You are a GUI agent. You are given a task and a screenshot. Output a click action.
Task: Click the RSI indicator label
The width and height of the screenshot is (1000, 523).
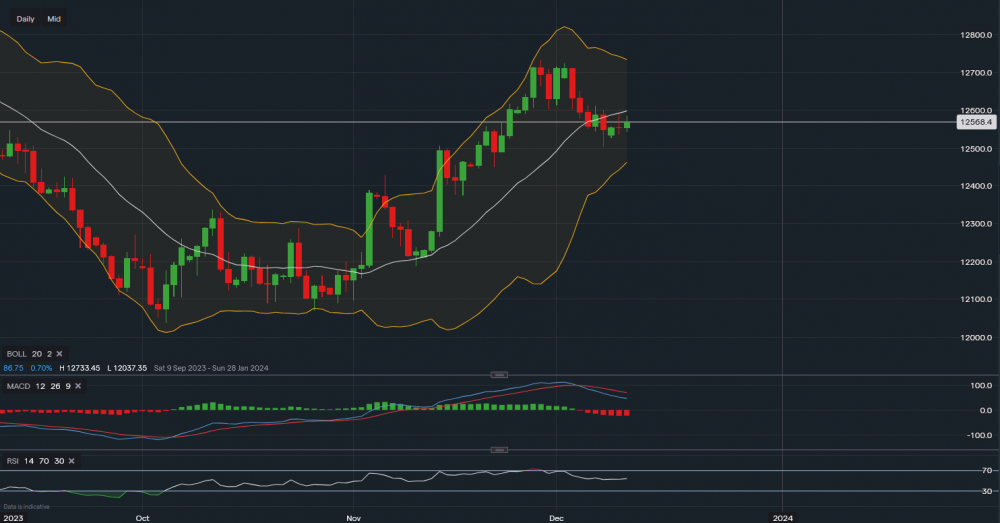[14, 460]
